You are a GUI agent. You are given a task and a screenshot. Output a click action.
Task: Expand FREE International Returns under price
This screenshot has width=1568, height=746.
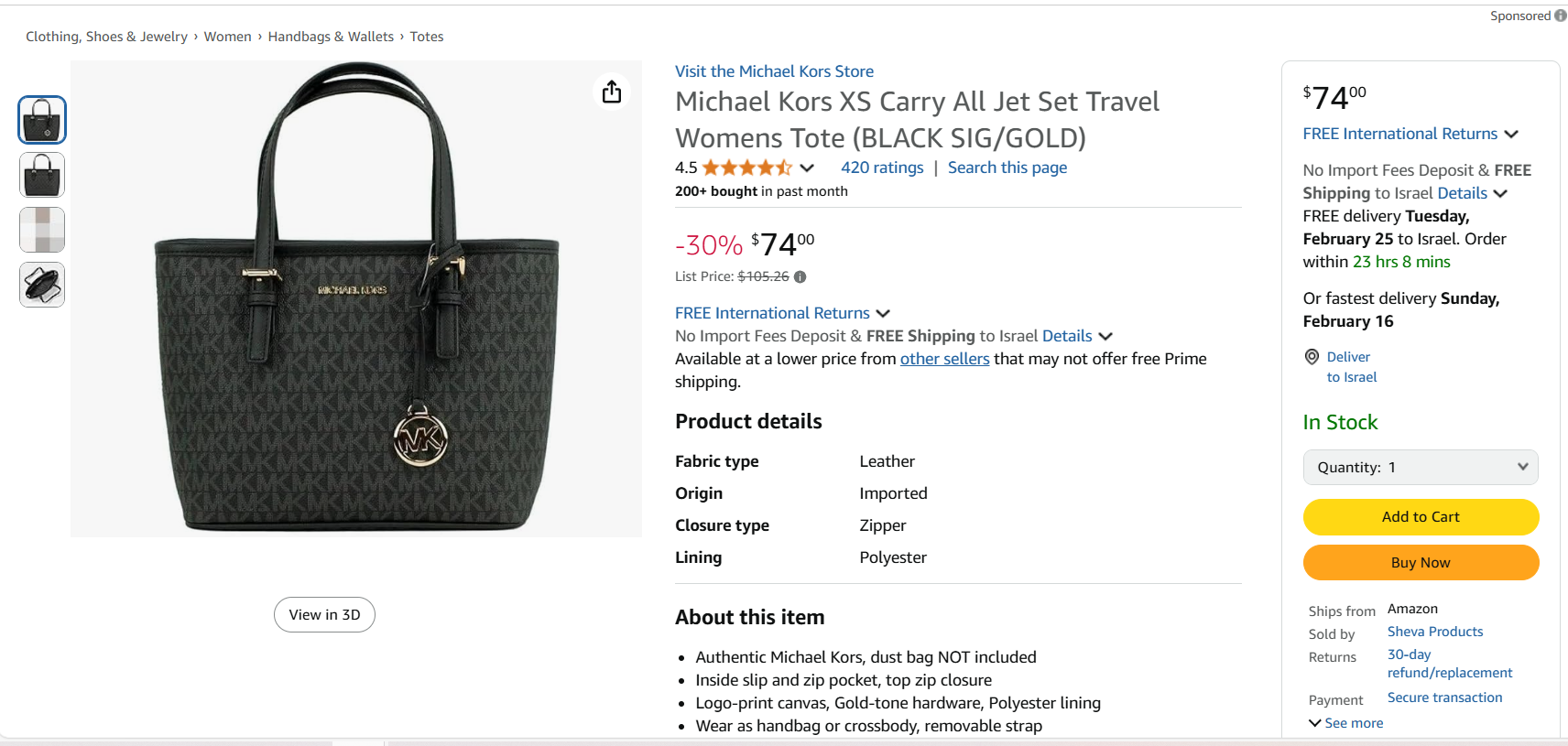pyautogui.click(x=782, y=313)
